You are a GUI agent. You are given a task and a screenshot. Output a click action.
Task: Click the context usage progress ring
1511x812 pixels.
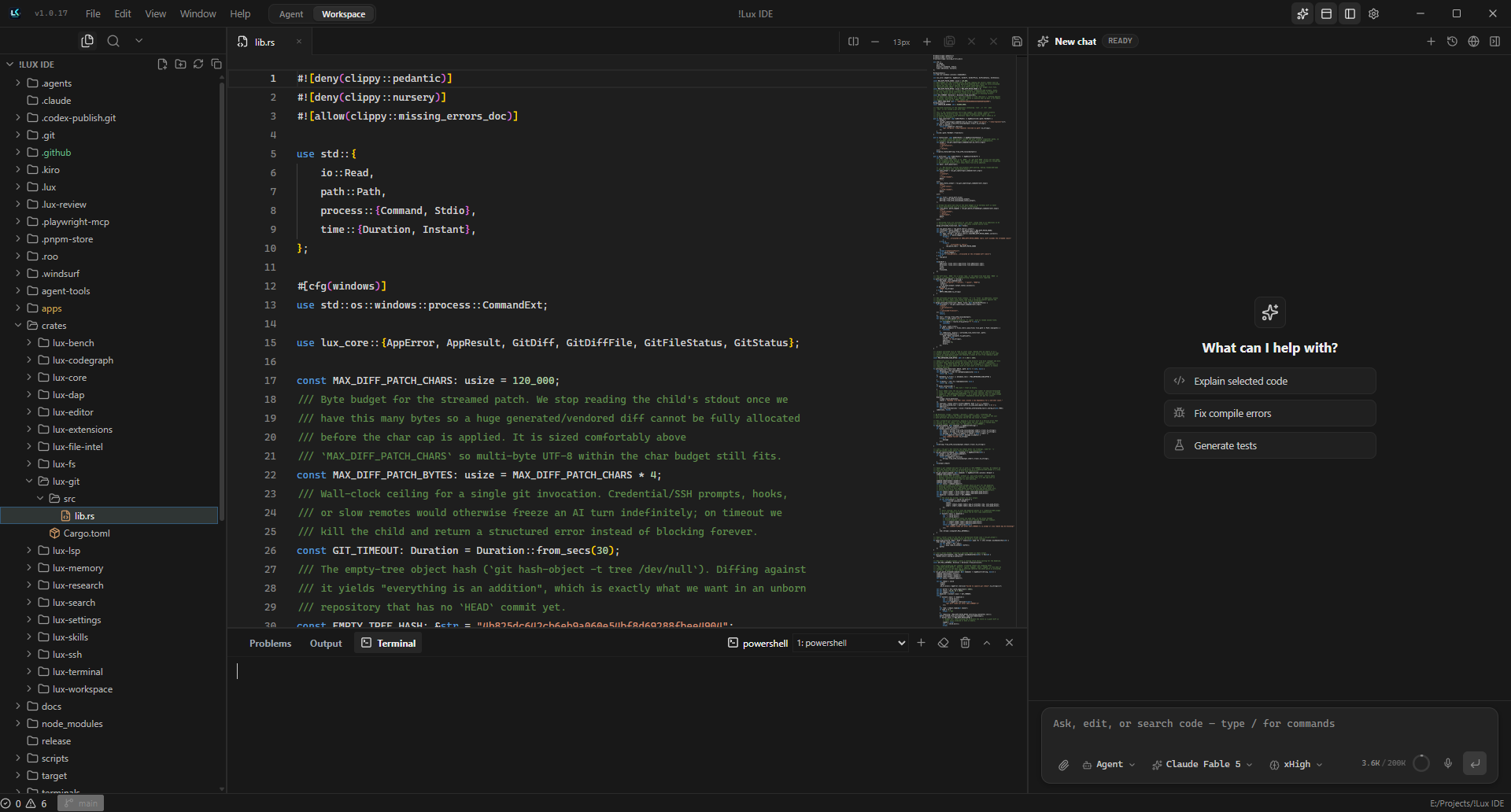[x=1421, y=763]
